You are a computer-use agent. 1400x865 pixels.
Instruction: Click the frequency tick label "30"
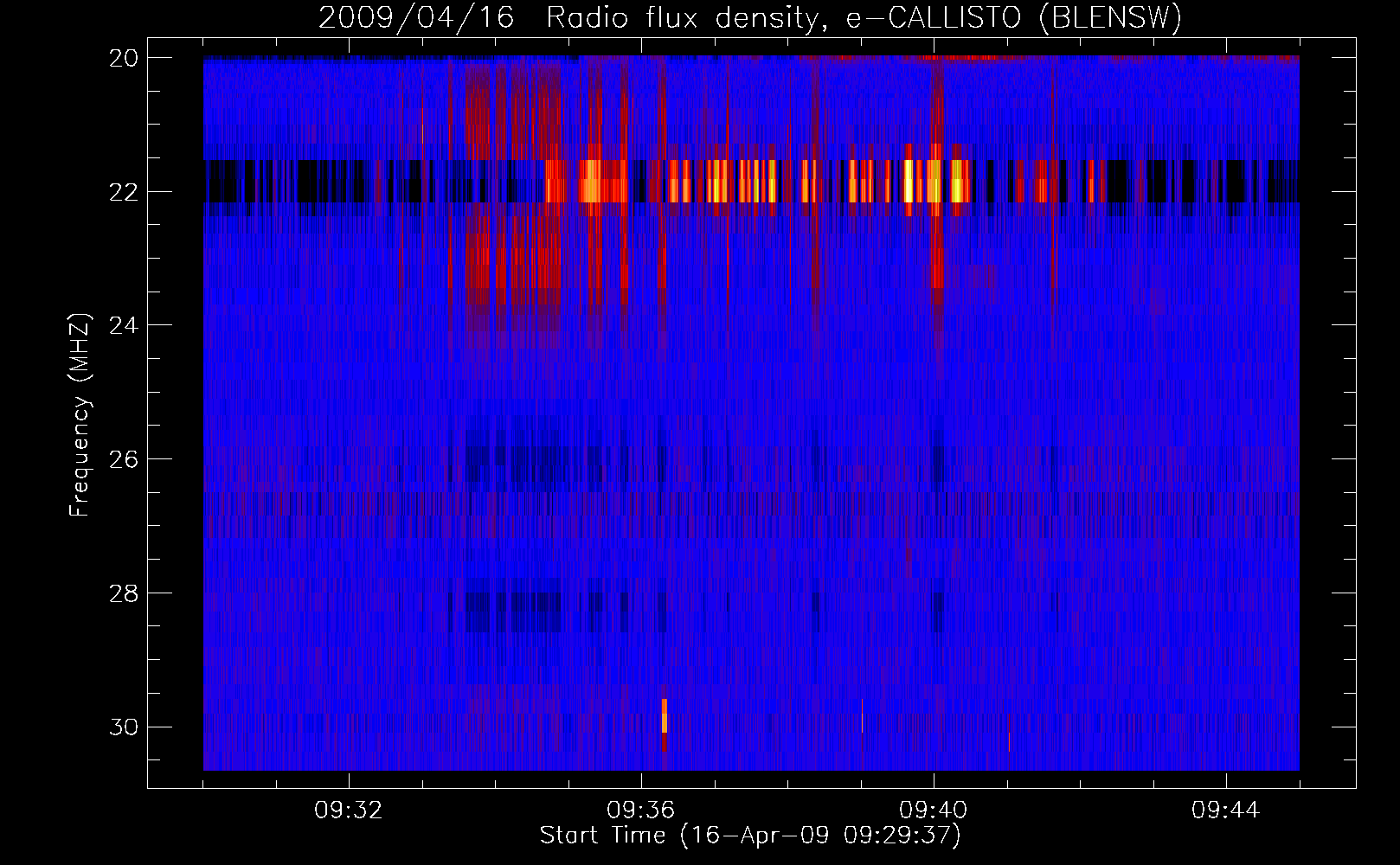tap(124, 727)
